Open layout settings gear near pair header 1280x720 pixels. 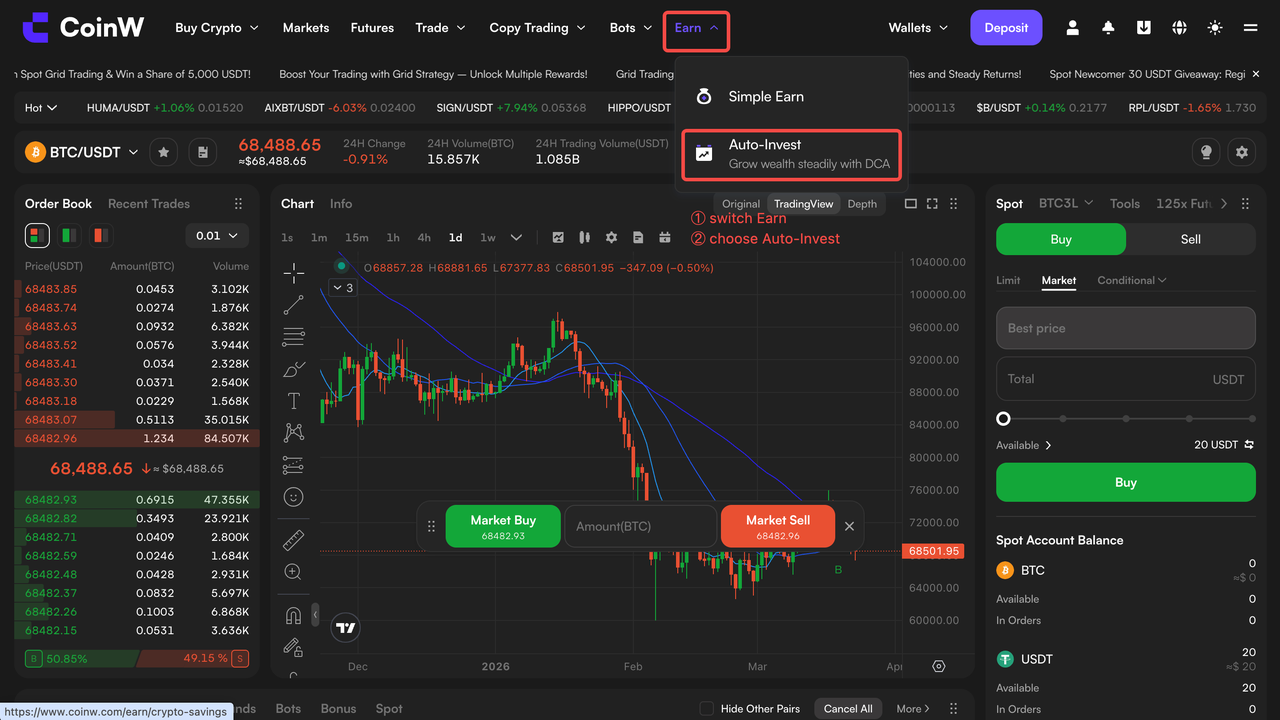click(1242, 152)
